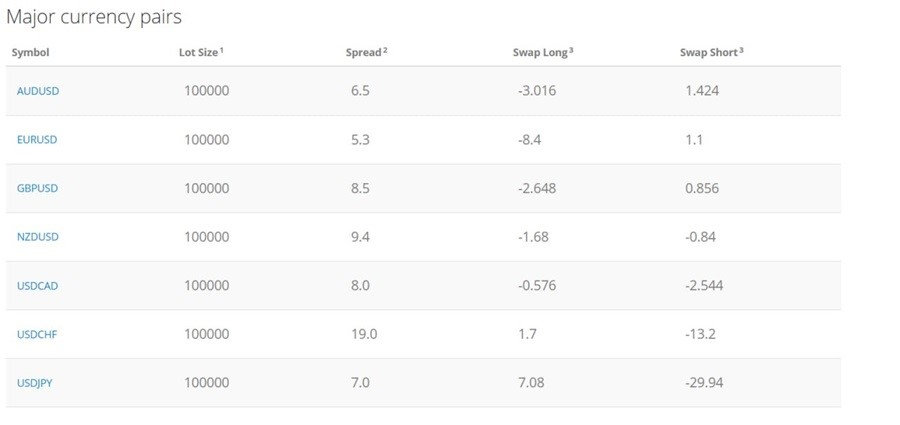Click the Swap Short column header
The image size is (900, 425).
coord(707,52)
